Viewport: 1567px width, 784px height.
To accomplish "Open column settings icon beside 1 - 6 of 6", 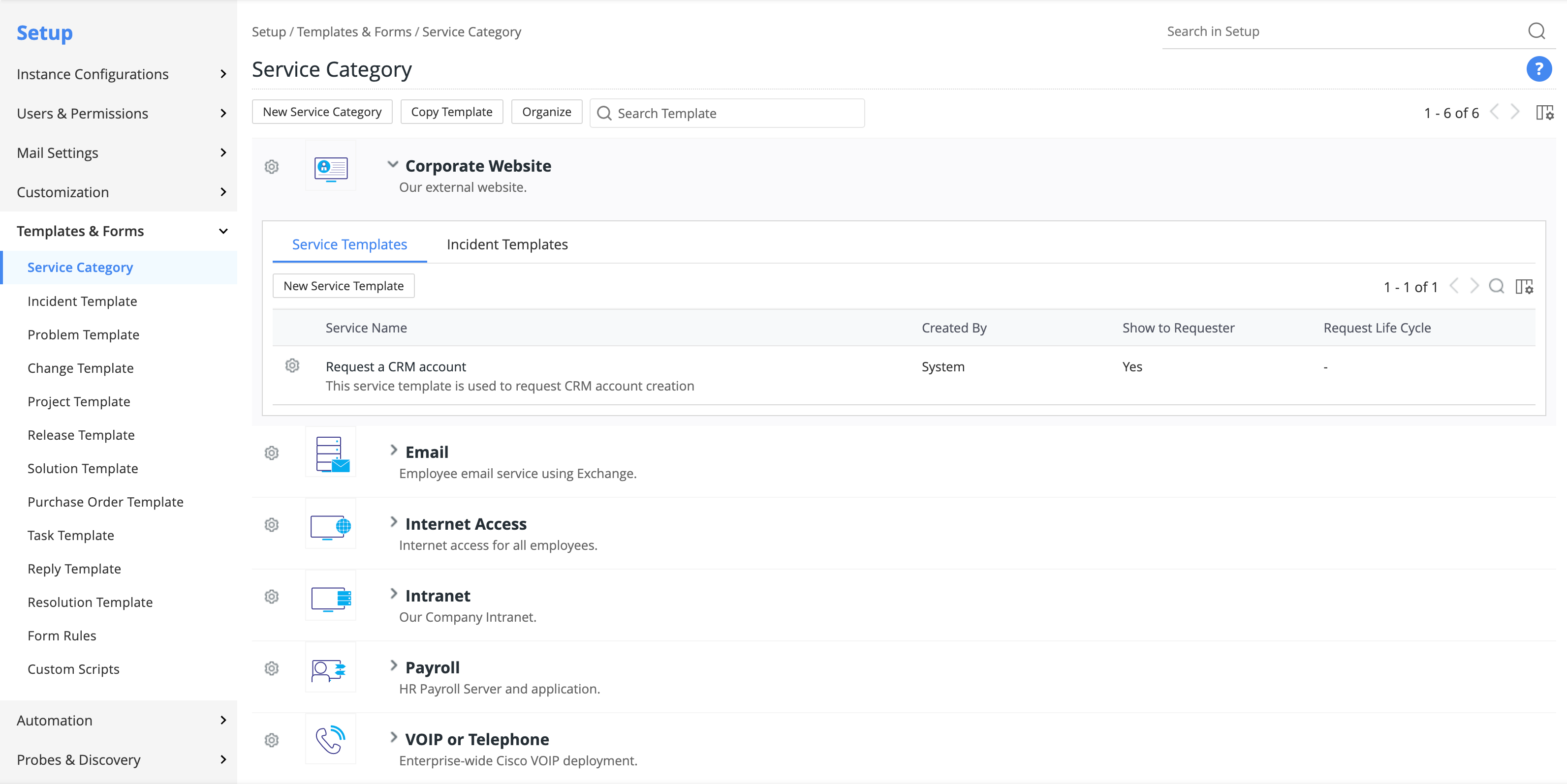I will pyautogui.click(x=1544, y=113).
